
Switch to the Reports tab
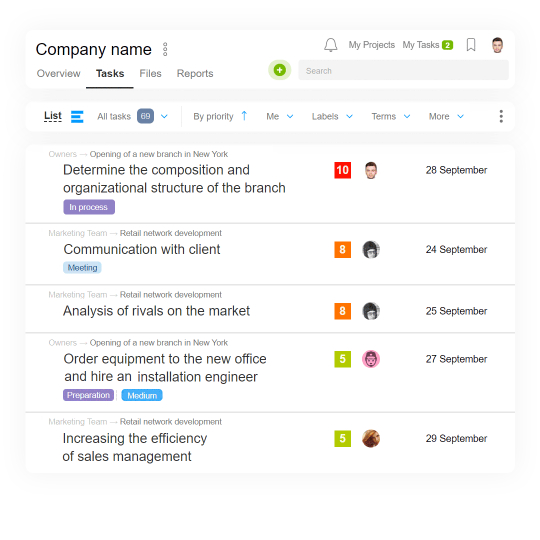pyautogui.click(x=195, y=73)
